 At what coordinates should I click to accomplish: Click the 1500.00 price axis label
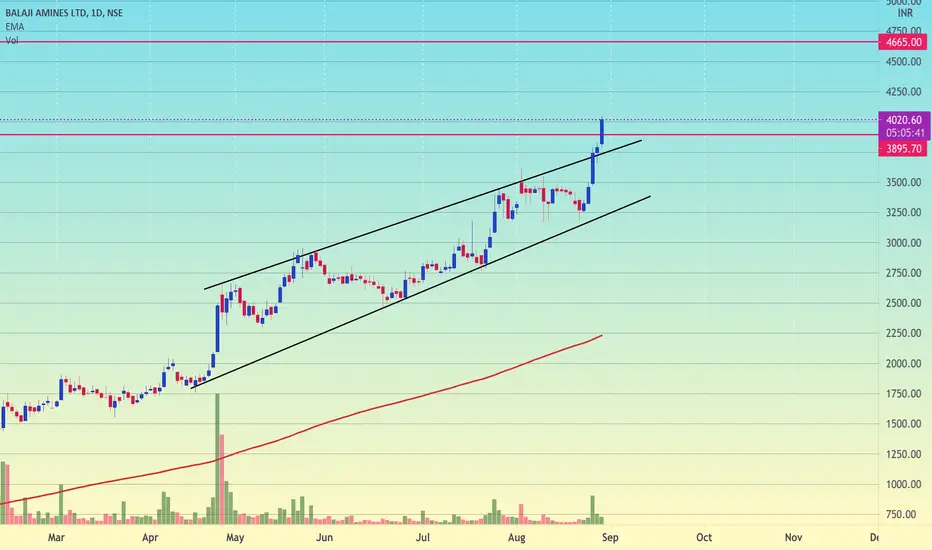point(903,424)
